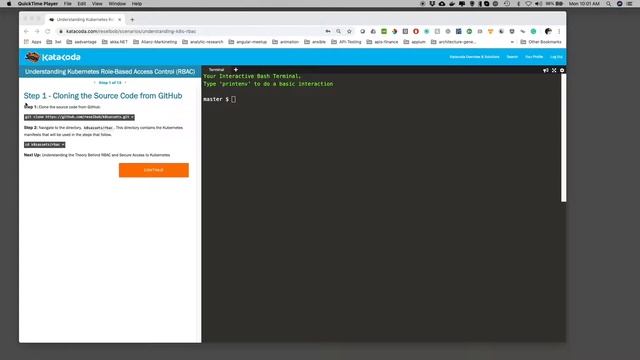This screenshot has height=360, width=640.
Task: Run the git clone command snippet
Action: pos(79,117)
